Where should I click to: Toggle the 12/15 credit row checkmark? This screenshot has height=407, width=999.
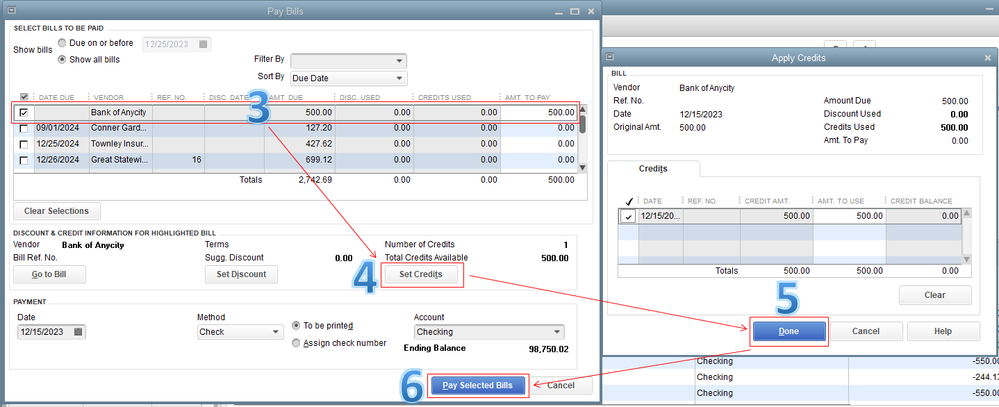pos(629,217)
